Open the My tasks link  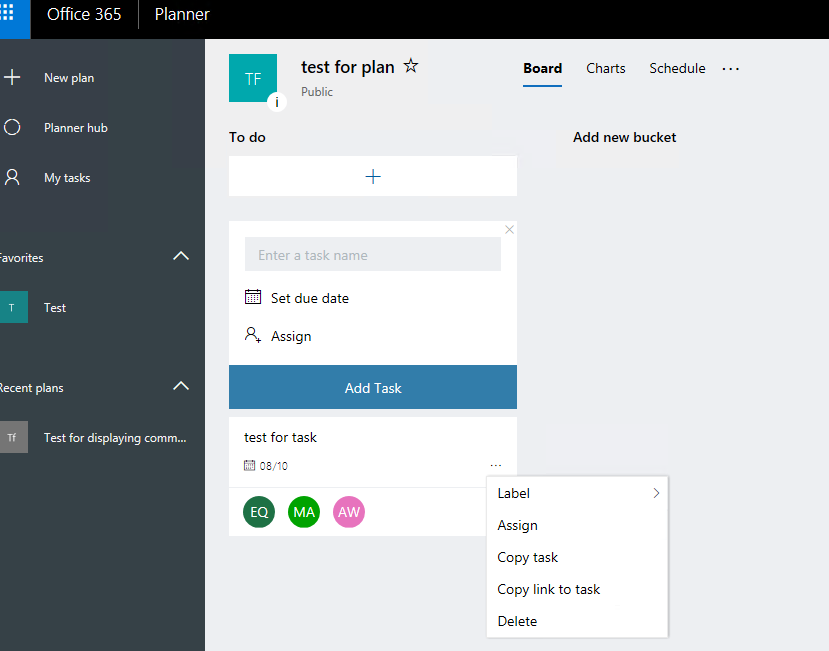pyautogui.click(x=67, y=178)
